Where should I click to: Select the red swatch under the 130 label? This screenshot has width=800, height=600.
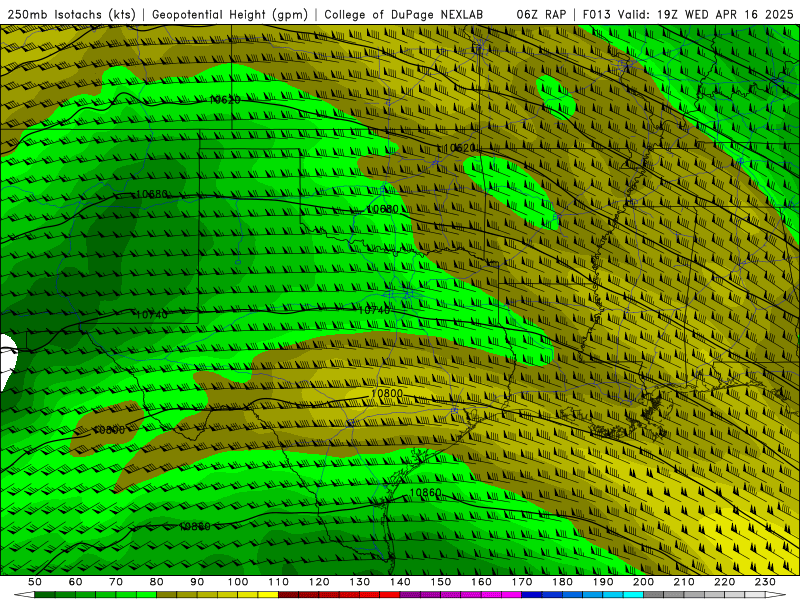click(x=369, y=595)
